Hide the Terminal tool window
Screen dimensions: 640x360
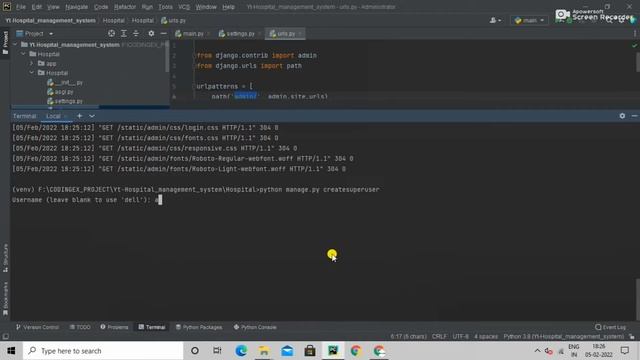[x=634, y=116]
